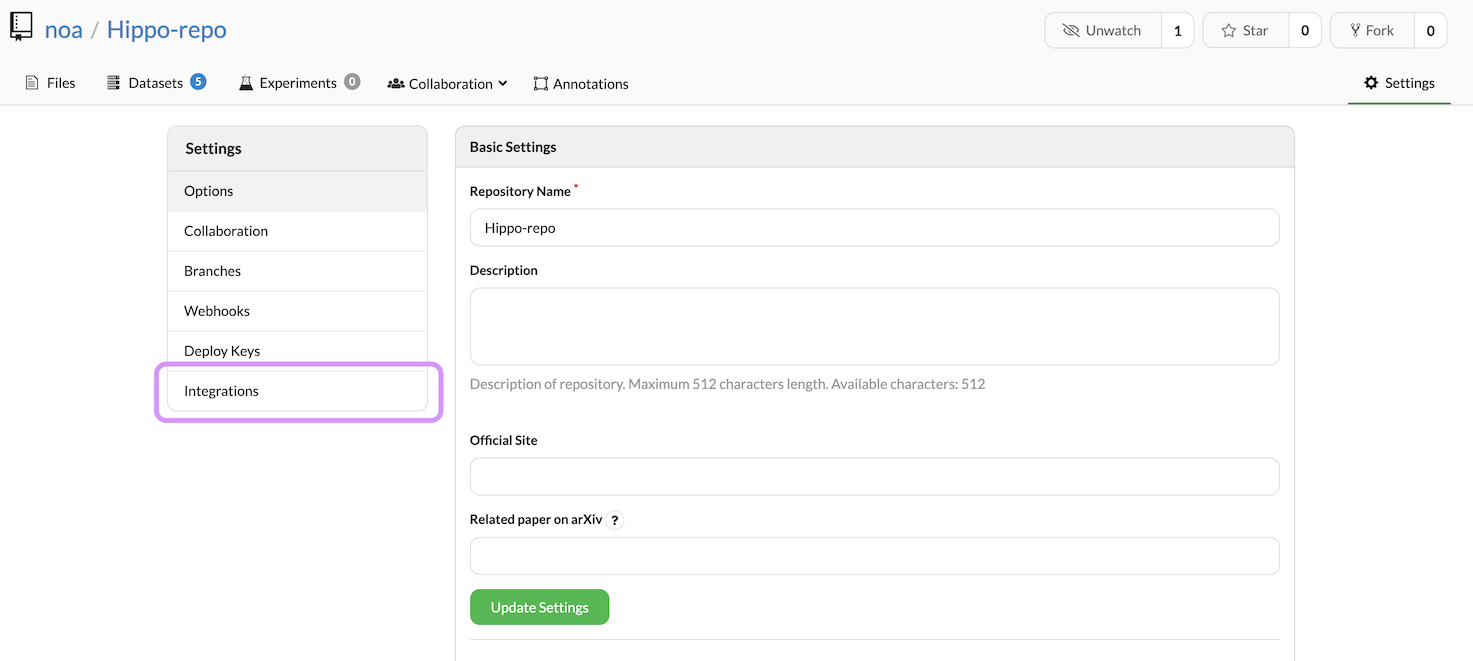This screenshot has width=1473, height=661.
Task: Click the arXiv help question mark icon
Action: click(x=615, y=520)
